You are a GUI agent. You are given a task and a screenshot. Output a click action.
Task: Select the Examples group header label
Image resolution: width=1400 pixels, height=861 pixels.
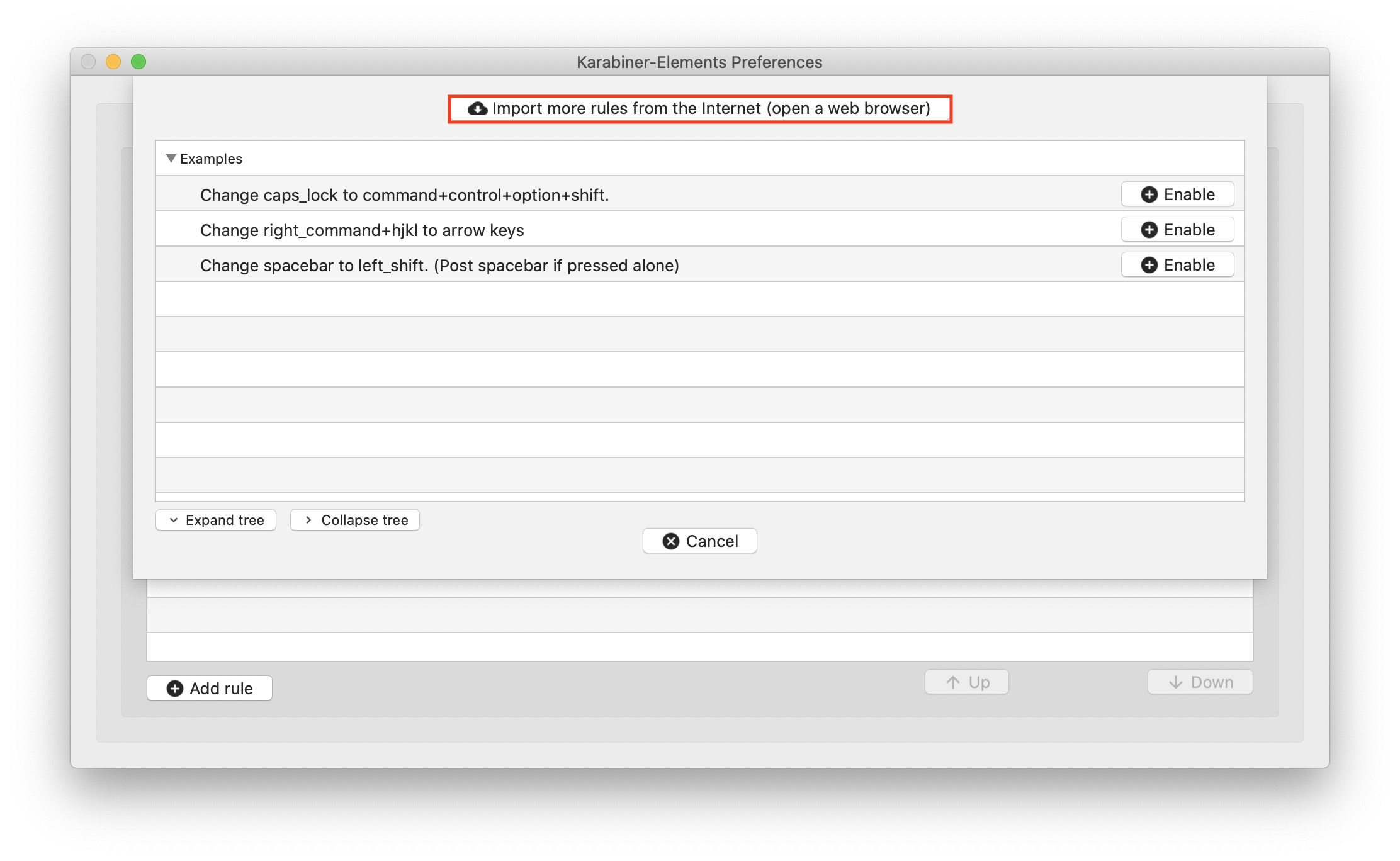tap(211, 159)
